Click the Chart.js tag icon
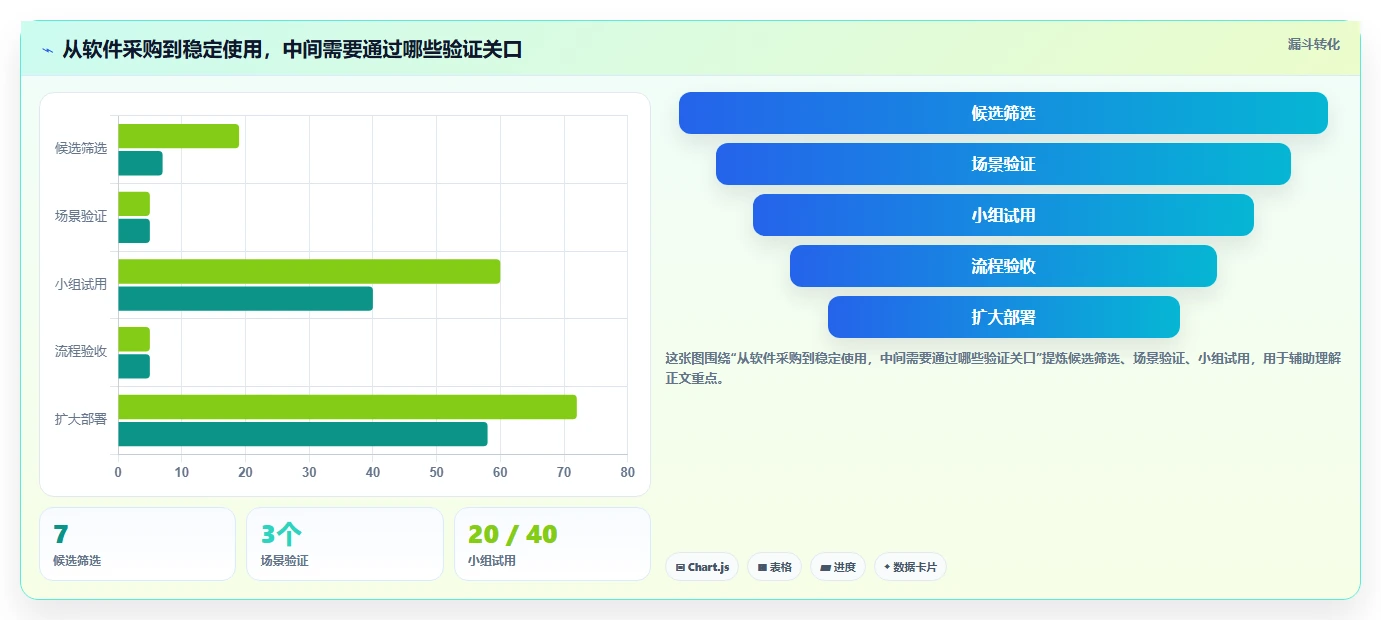1381x620 pixels. point(680,567)
